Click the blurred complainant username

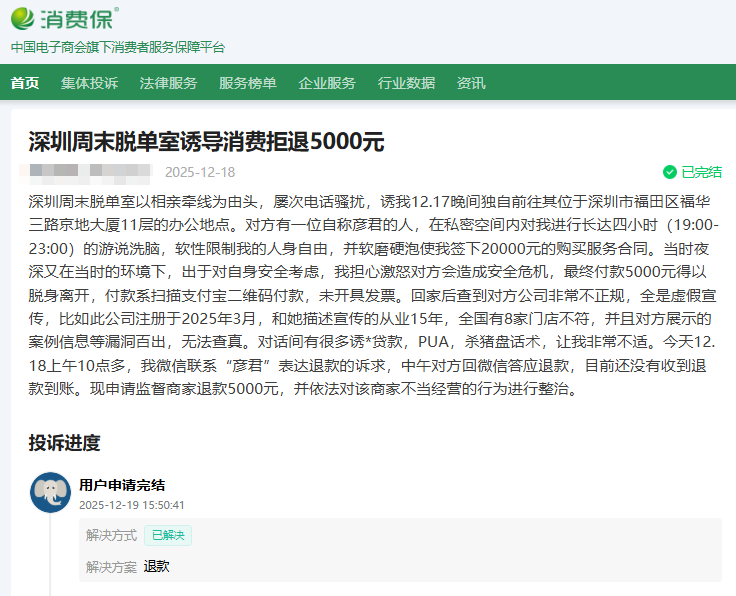[90, 171]
